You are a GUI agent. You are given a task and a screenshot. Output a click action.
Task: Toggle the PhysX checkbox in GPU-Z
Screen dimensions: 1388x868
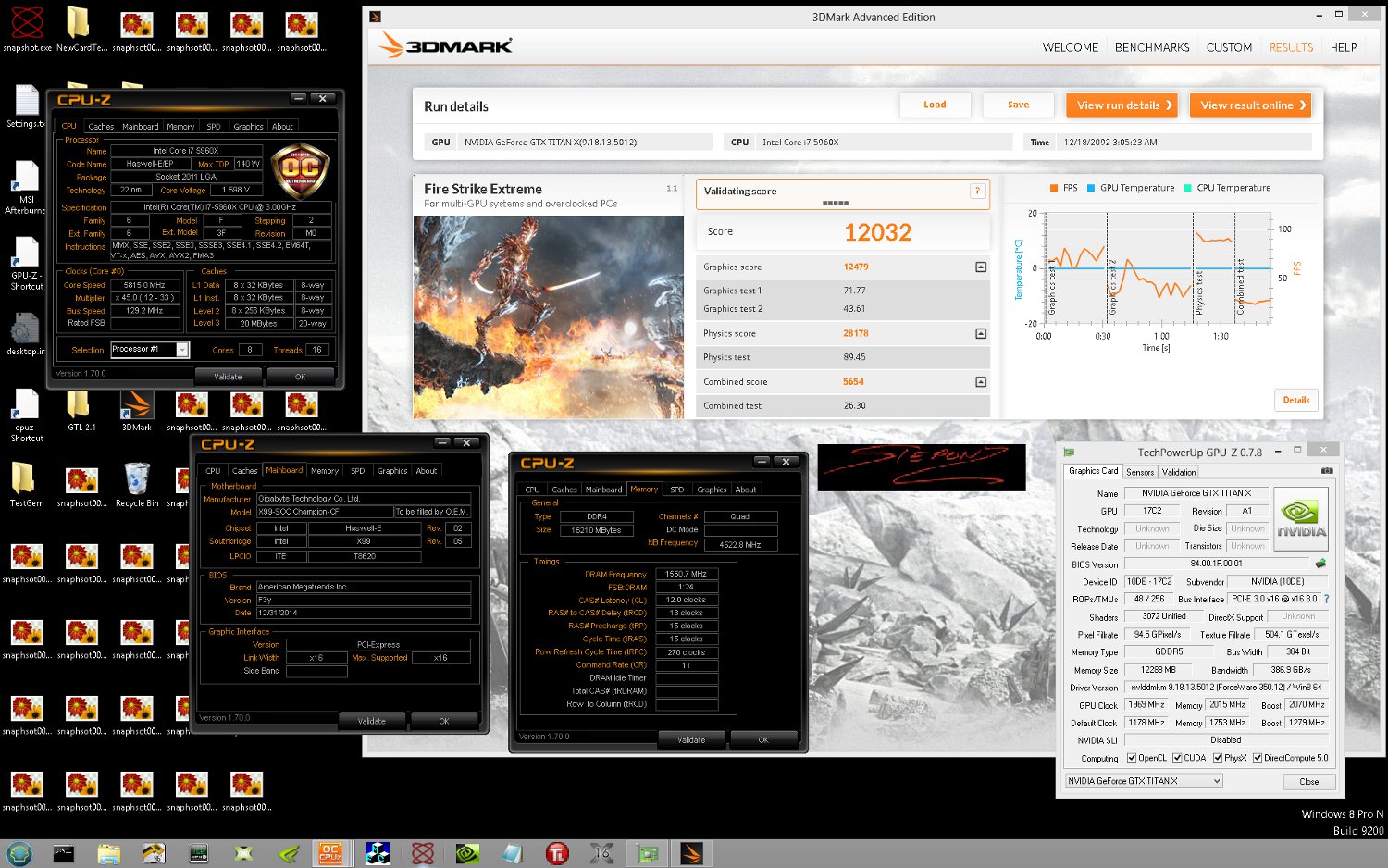coord(1218,758)
